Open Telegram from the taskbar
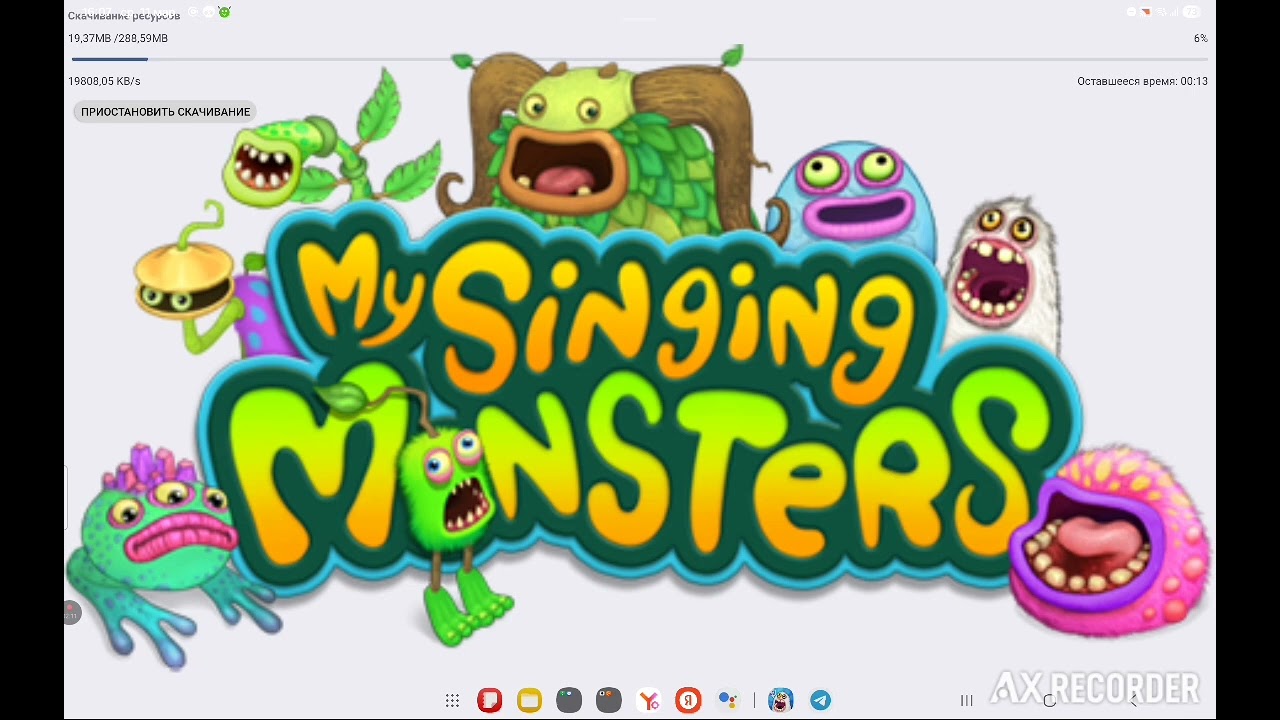1280x720 pixels. (x=820, y=700)
